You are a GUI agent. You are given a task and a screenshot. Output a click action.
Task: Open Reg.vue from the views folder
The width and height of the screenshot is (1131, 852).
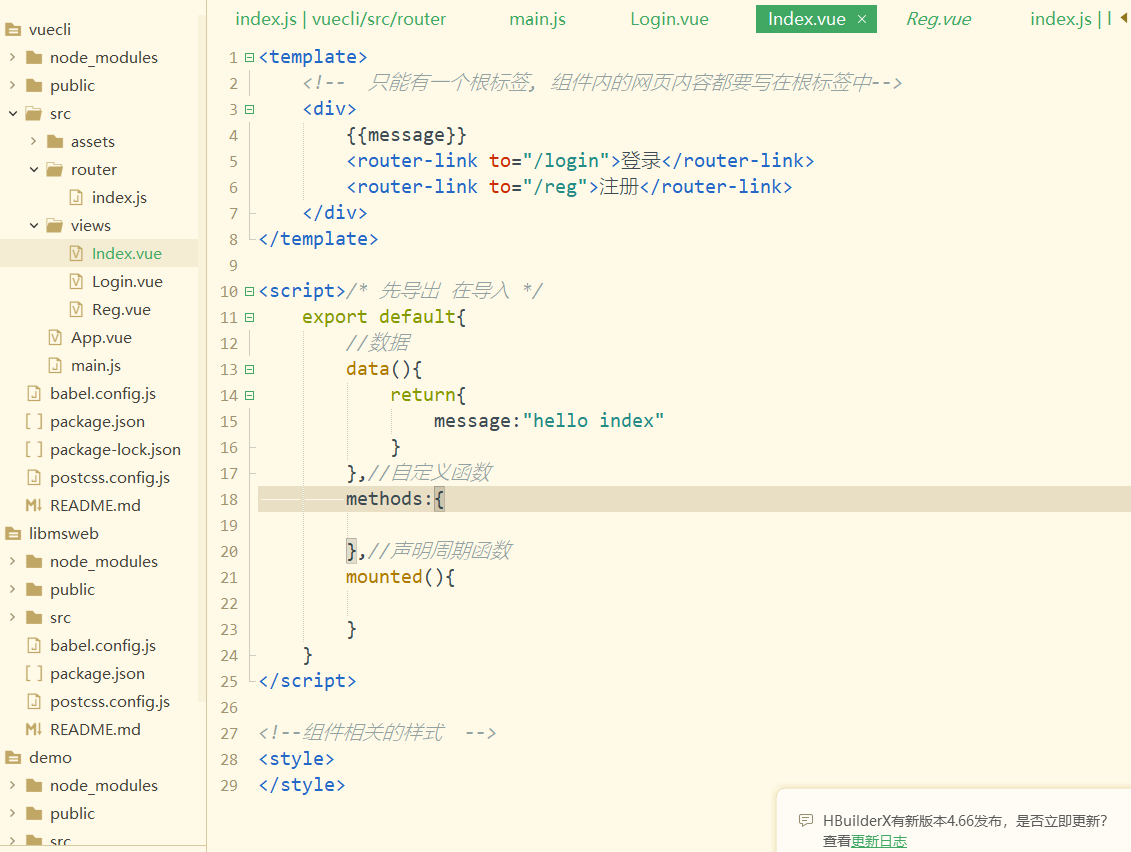(121, 309)
